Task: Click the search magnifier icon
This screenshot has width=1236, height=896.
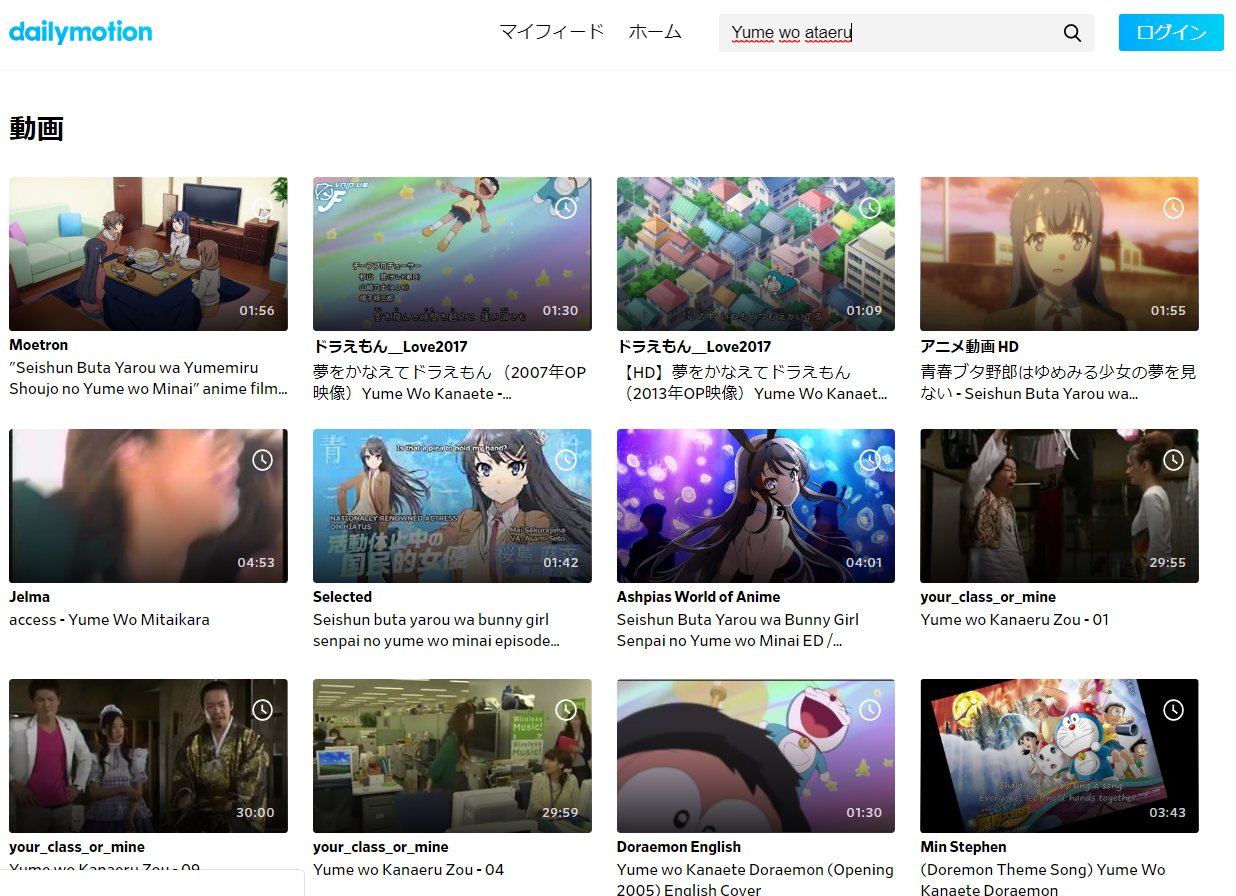Action: [x=1072, y=33]
